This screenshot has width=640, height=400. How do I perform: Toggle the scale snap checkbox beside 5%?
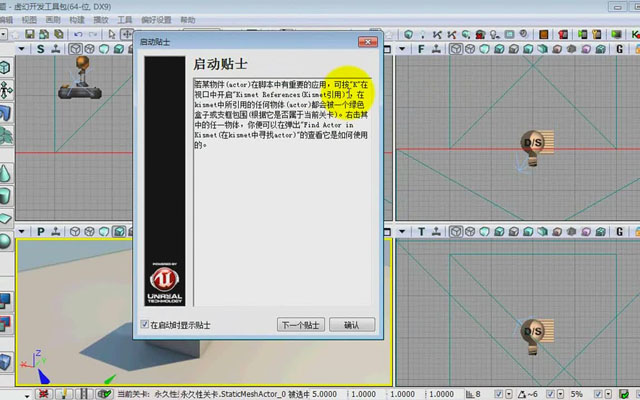(x=598, y=394)
